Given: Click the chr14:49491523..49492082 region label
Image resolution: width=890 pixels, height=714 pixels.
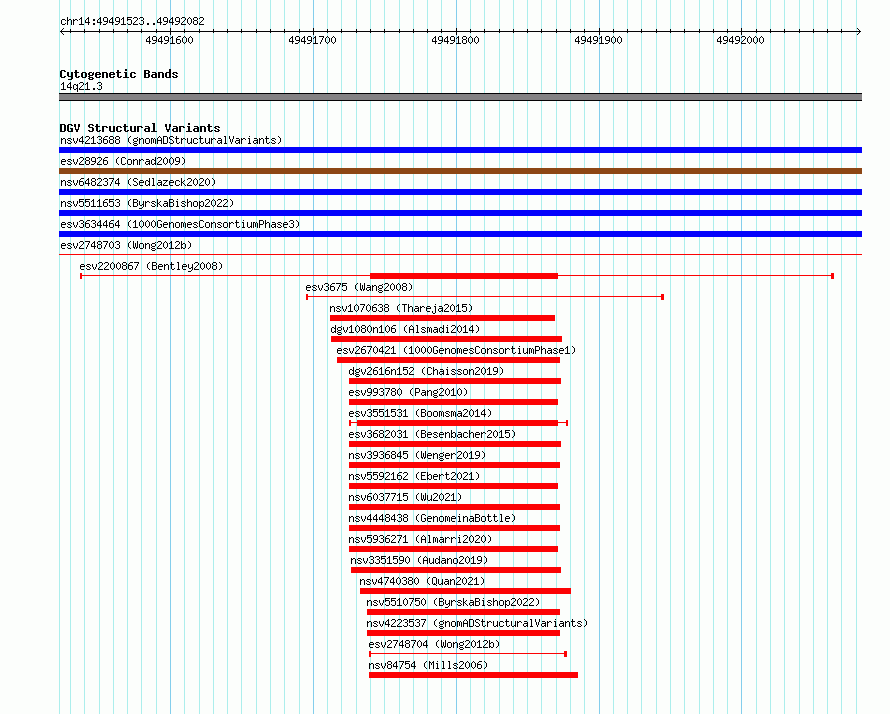Looking at the screenshot, I should [x=132, y=21].
